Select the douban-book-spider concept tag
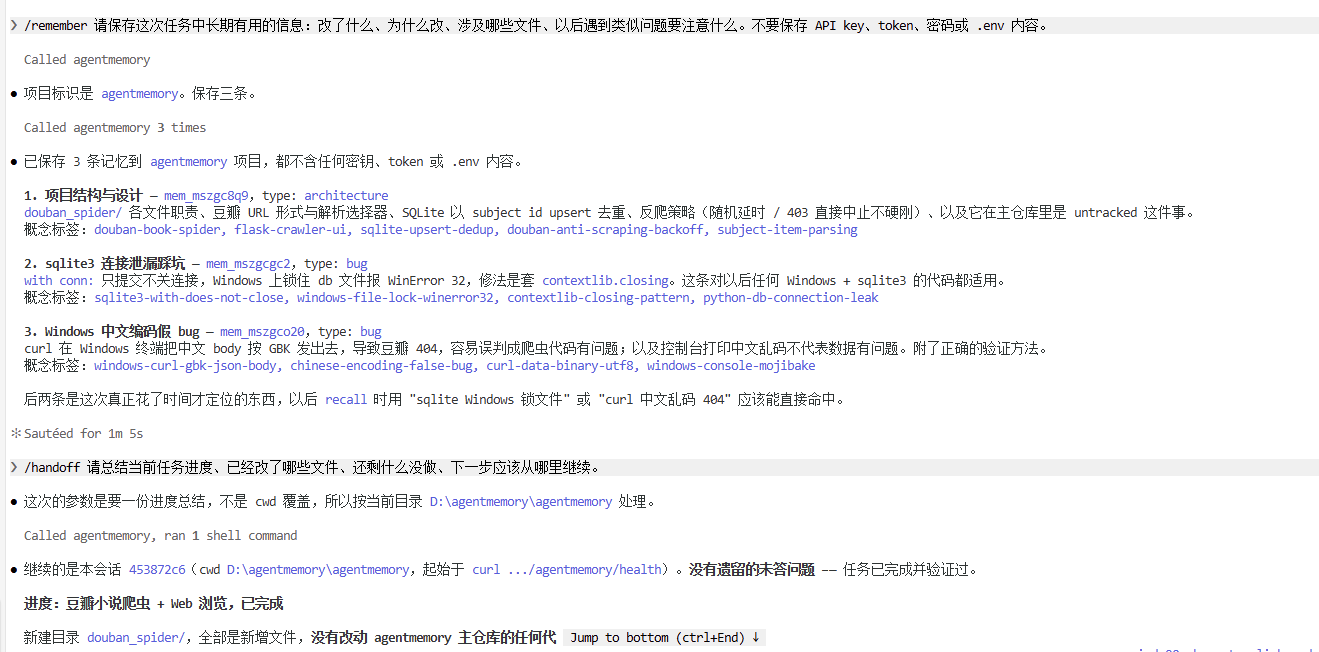This screenshot has height=652, width=1319. click(x=158, y=230)
